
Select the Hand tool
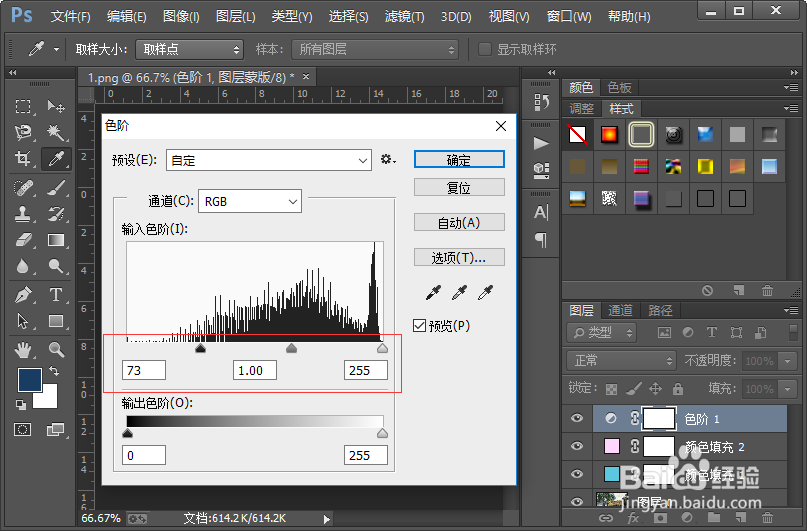[x=23, y=350]
